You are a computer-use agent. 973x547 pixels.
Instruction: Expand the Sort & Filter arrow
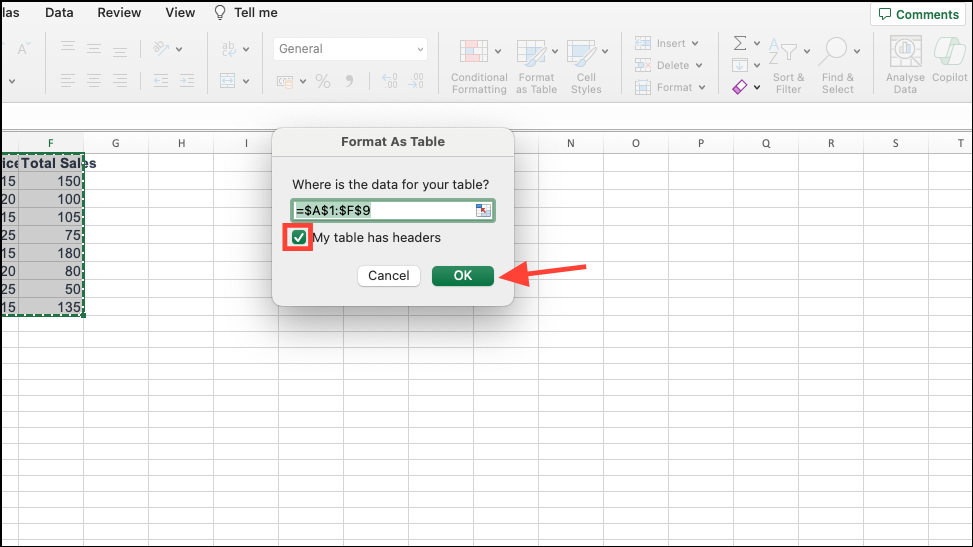pyautogui.click(x=807, y=52)
